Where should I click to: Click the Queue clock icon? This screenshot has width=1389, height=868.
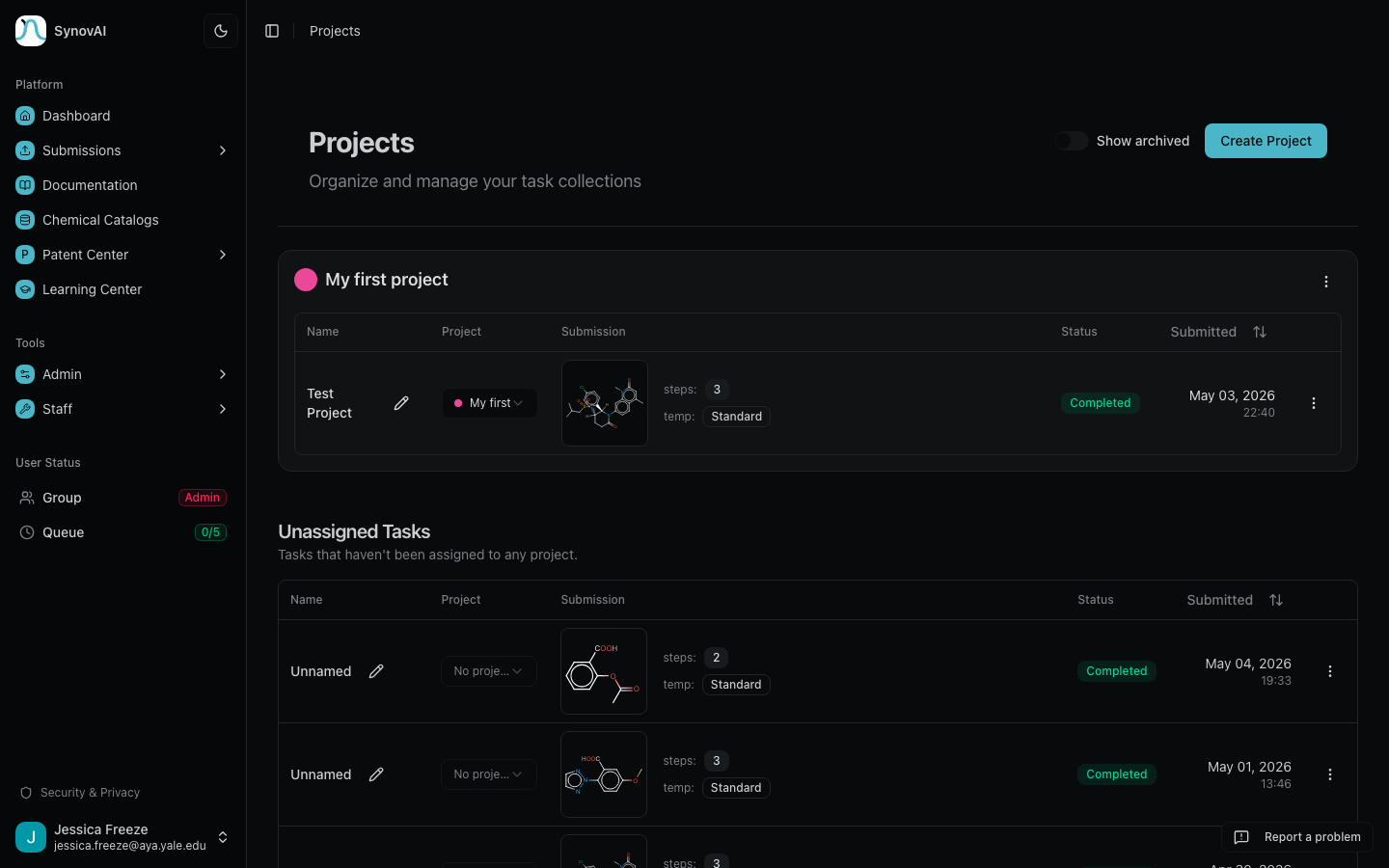[x=27, y=532]
